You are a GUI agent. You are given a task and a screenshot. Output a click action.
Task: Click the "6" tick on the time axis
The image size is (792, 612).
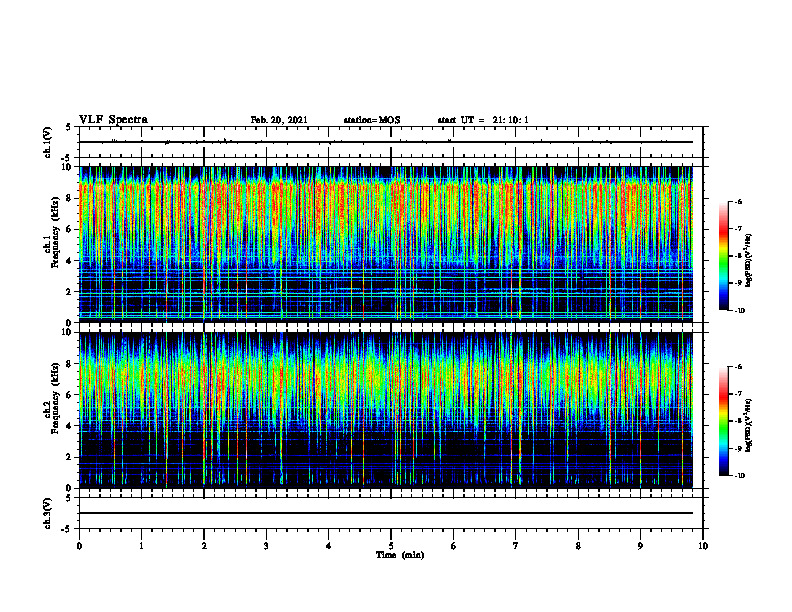click(x=454, y=546)
